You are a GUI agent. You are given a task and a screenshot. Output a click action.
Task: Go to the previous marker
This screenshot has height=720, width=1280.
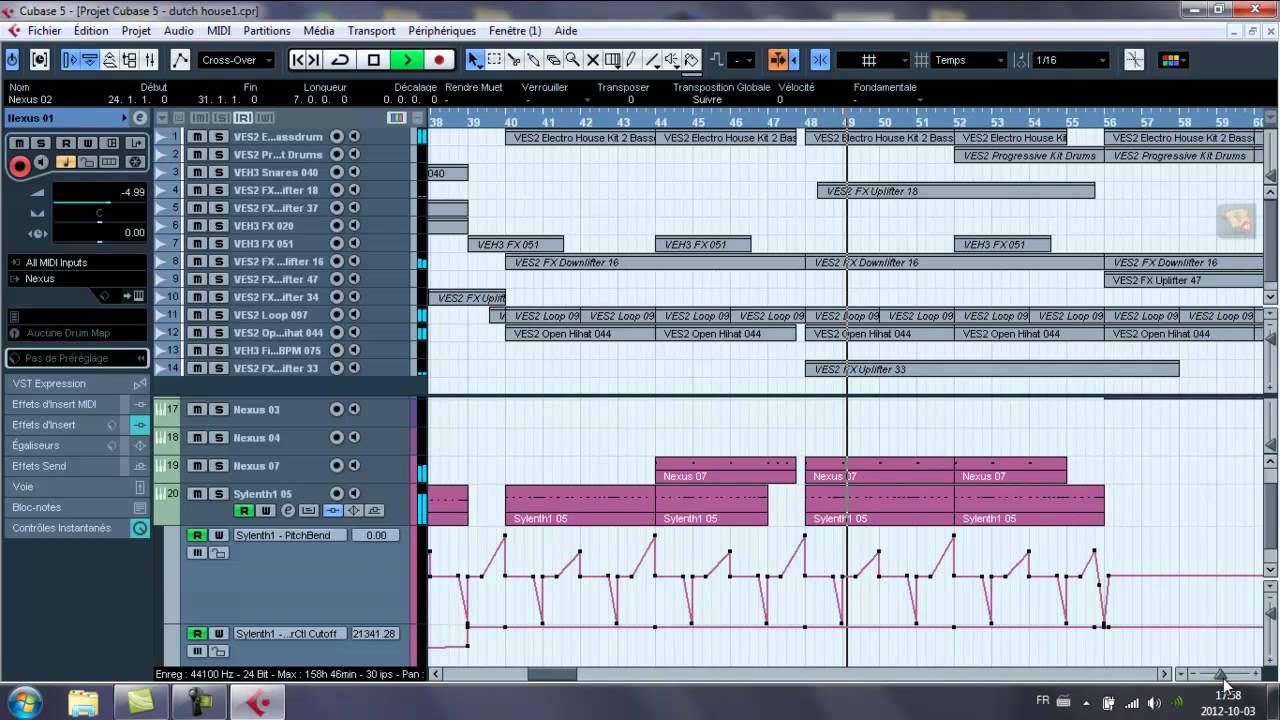298,60
